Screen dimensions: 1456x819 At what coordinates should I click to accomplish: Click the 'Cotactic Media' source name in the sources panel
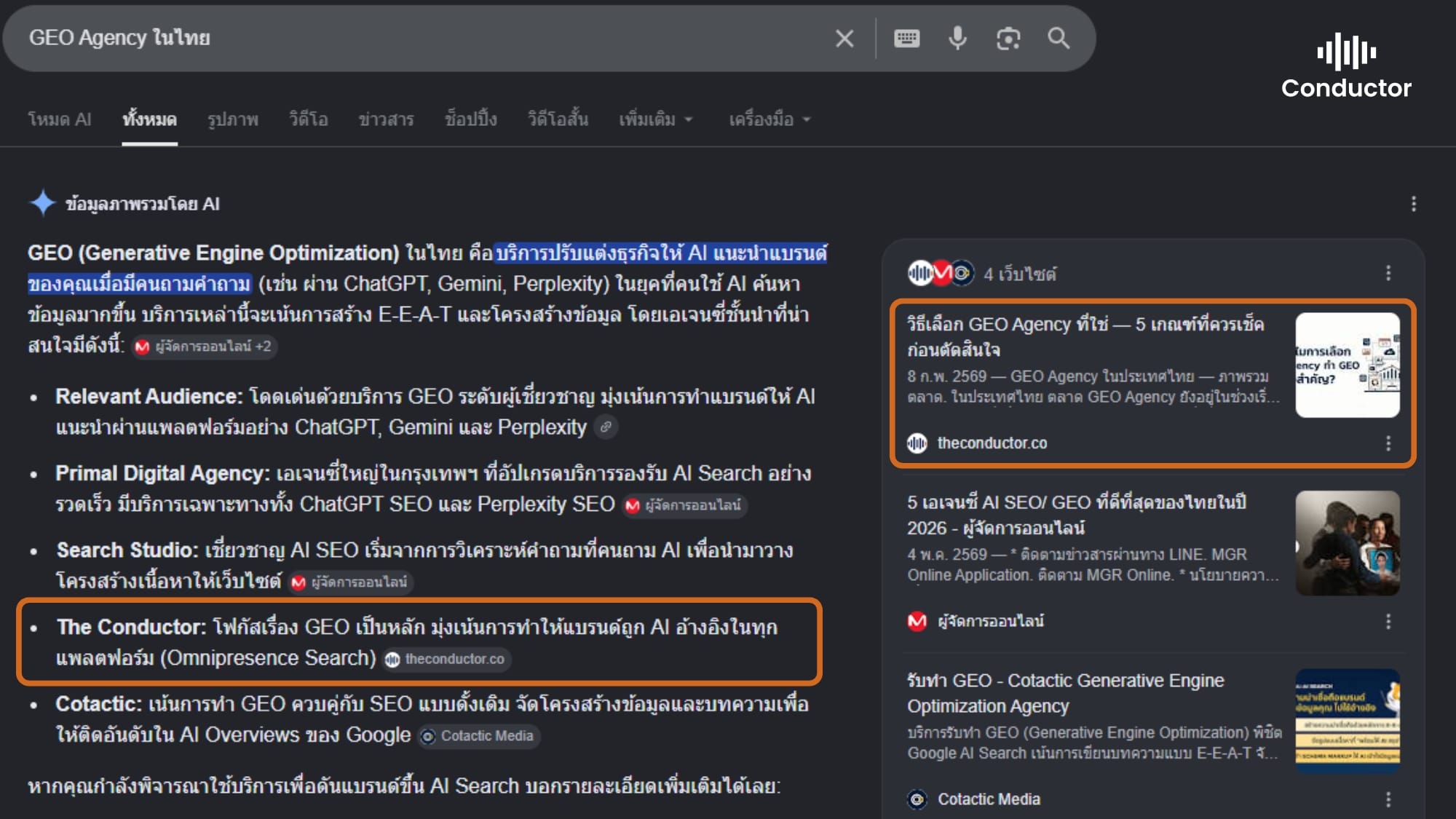point(989,799)
